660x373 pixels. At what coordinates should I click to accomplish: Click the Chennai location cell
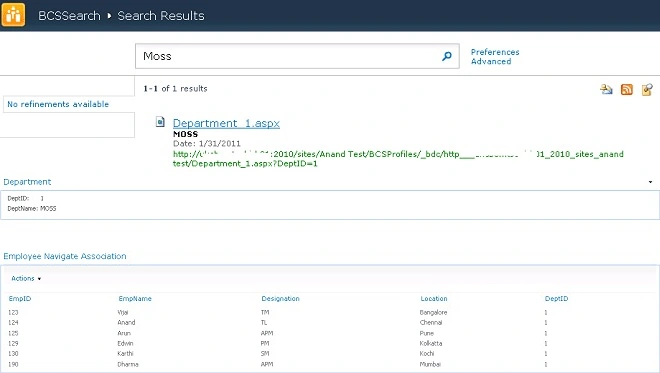click(x=431, y=322)
